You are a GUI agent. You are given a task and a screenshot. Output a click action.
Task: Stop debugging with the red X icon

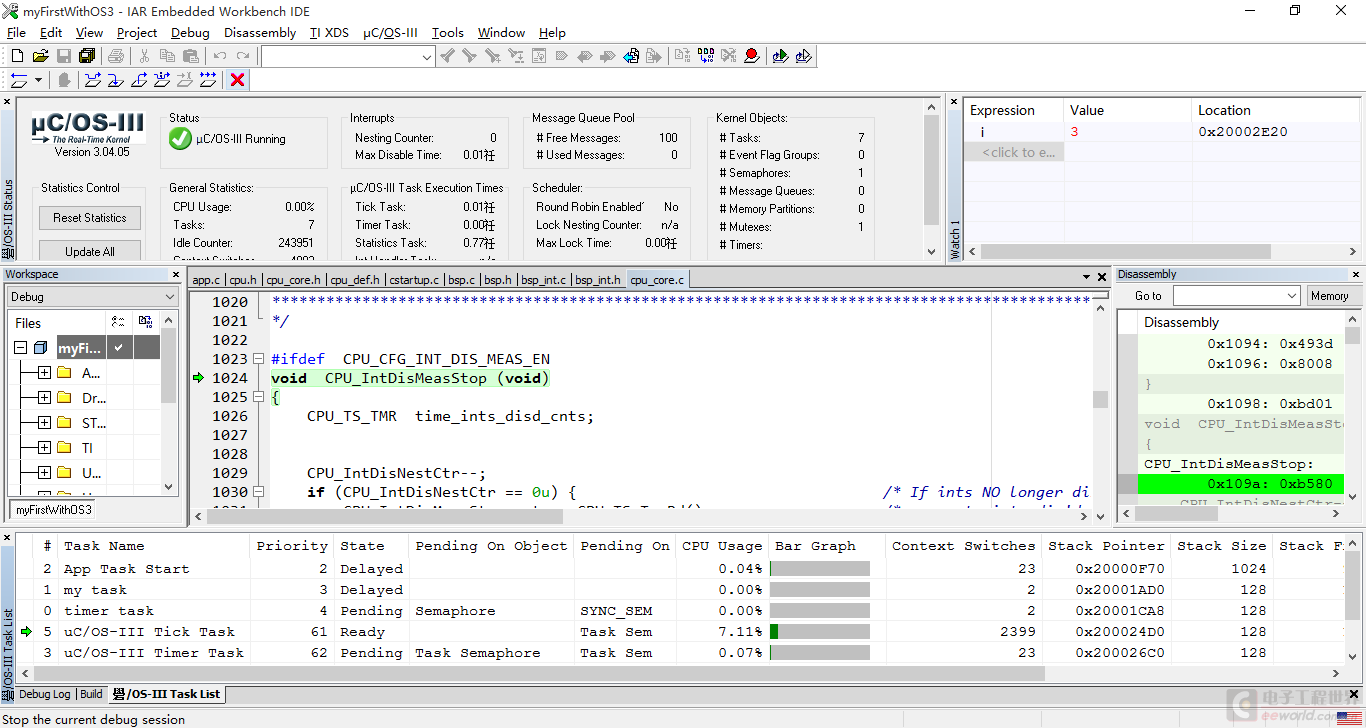point(238,80)
